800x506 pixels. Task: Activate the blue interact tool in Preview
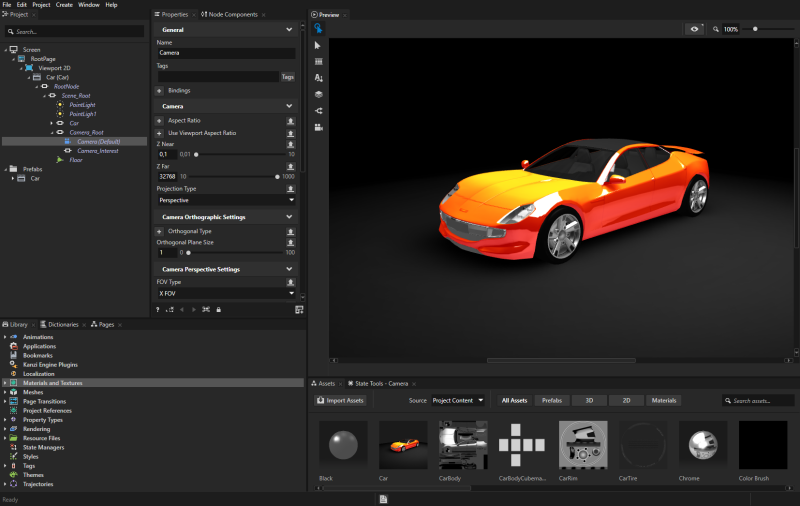point(318,29)
